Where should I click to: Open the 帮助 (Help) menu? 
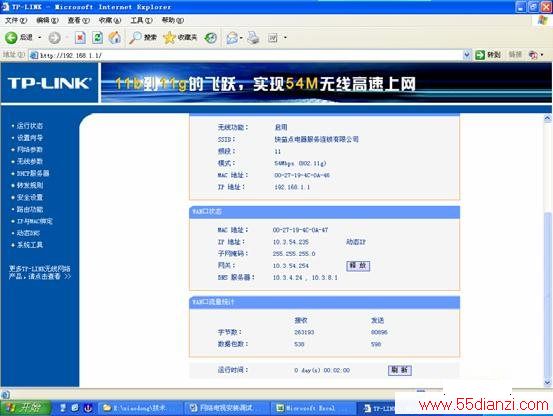point(172,20)
